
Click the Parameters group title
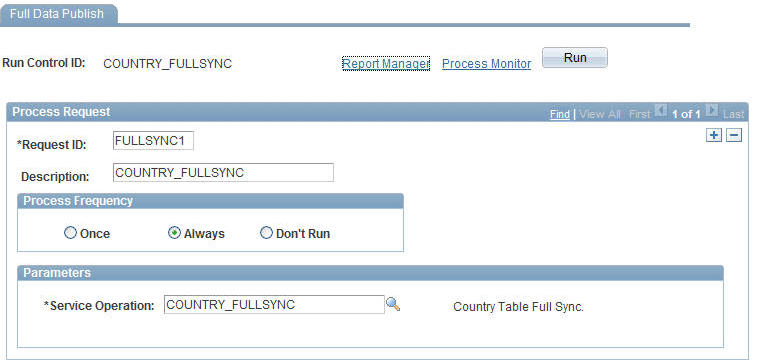57,273
